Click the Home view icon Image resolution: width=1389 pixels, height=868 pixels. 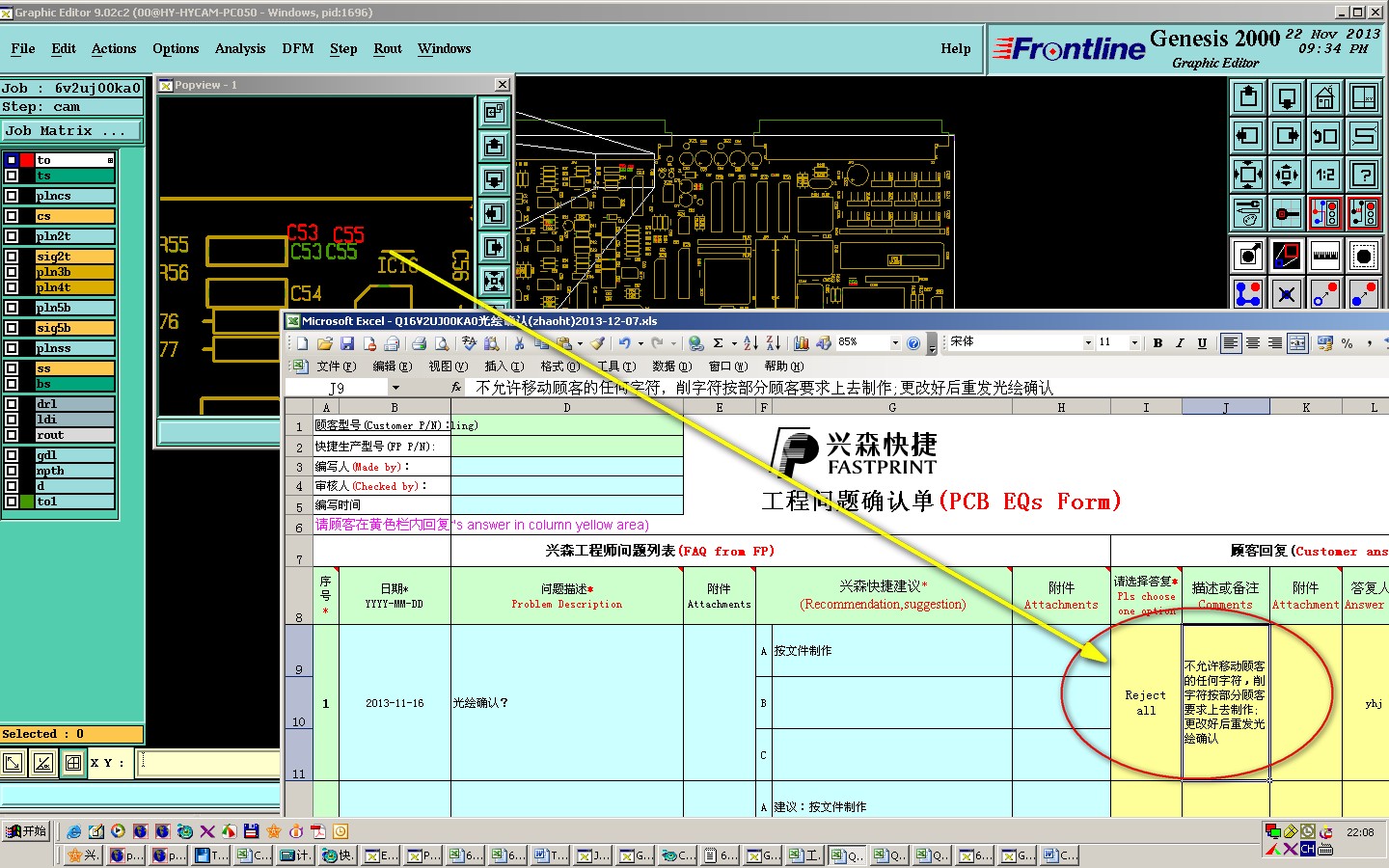pyautogui.click(x=1325, y=97)
